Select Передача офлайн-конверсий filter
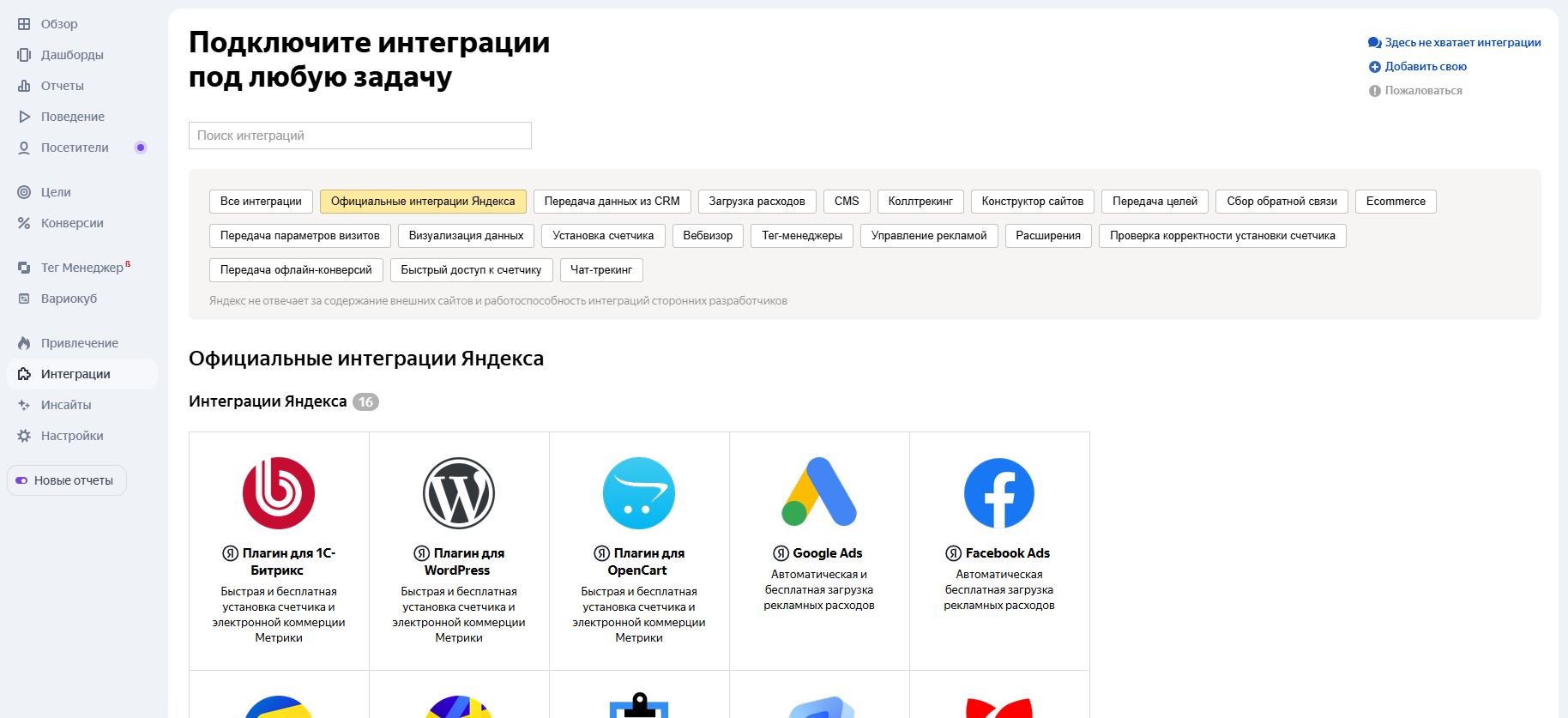 (x=296, y=270)
